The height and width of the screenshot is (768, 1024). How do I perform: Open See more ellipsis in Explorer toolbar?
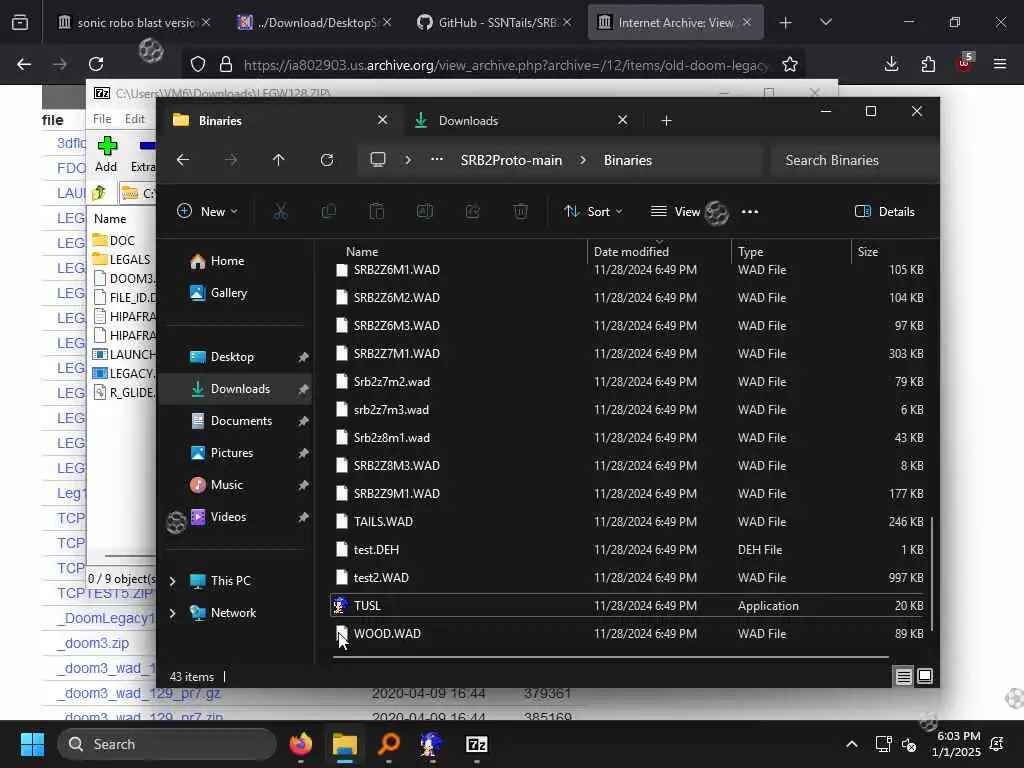click(750, 212)
